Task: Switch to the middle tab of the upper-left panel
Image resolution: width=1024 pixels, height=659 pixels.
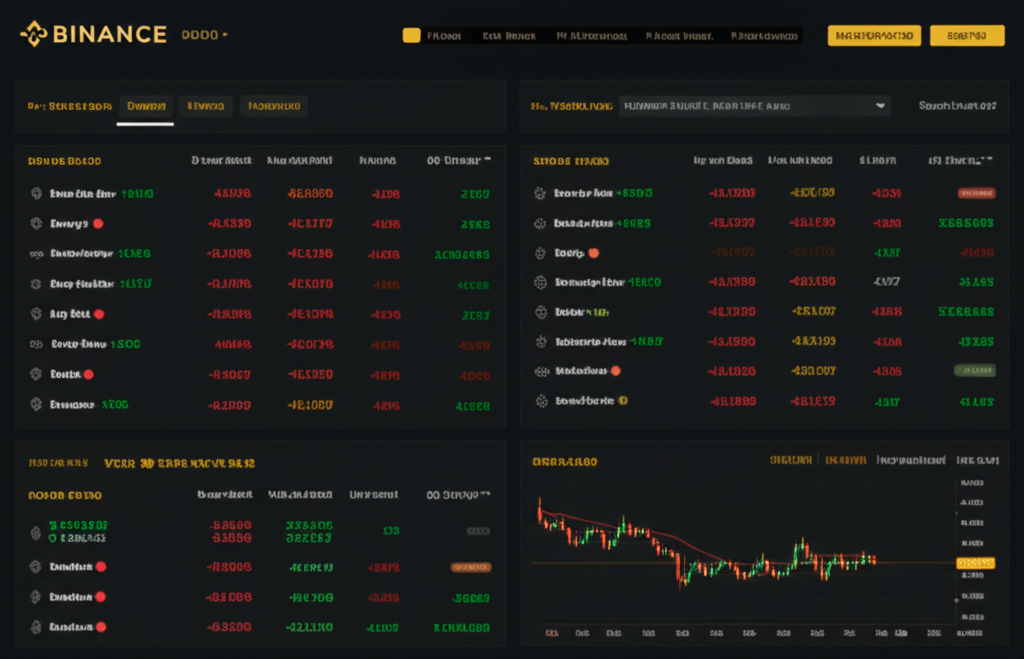Action: (205, 106)
